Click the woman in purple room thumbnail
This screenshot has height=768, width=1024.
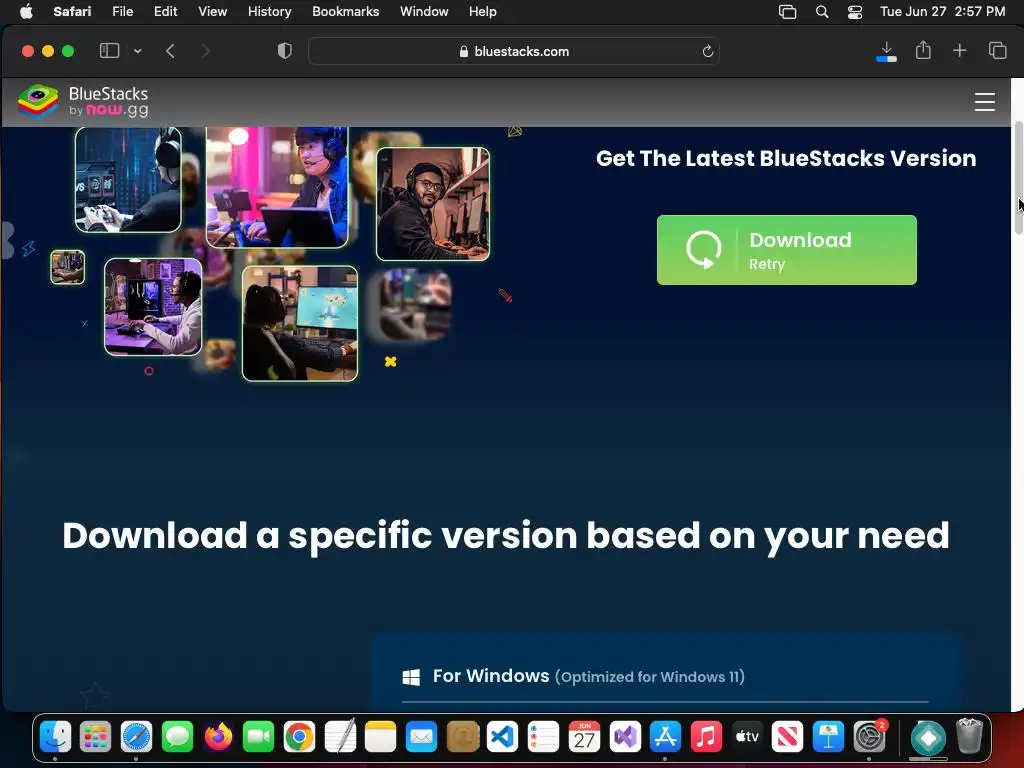[153, 306]
